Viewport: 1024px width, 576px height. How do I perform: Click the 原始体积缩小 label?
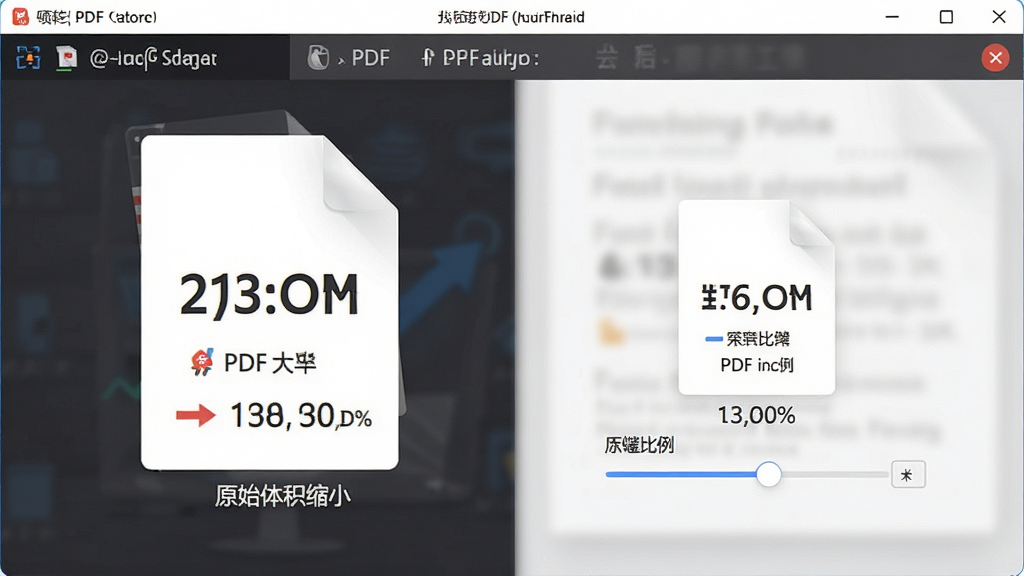(283, 496)
